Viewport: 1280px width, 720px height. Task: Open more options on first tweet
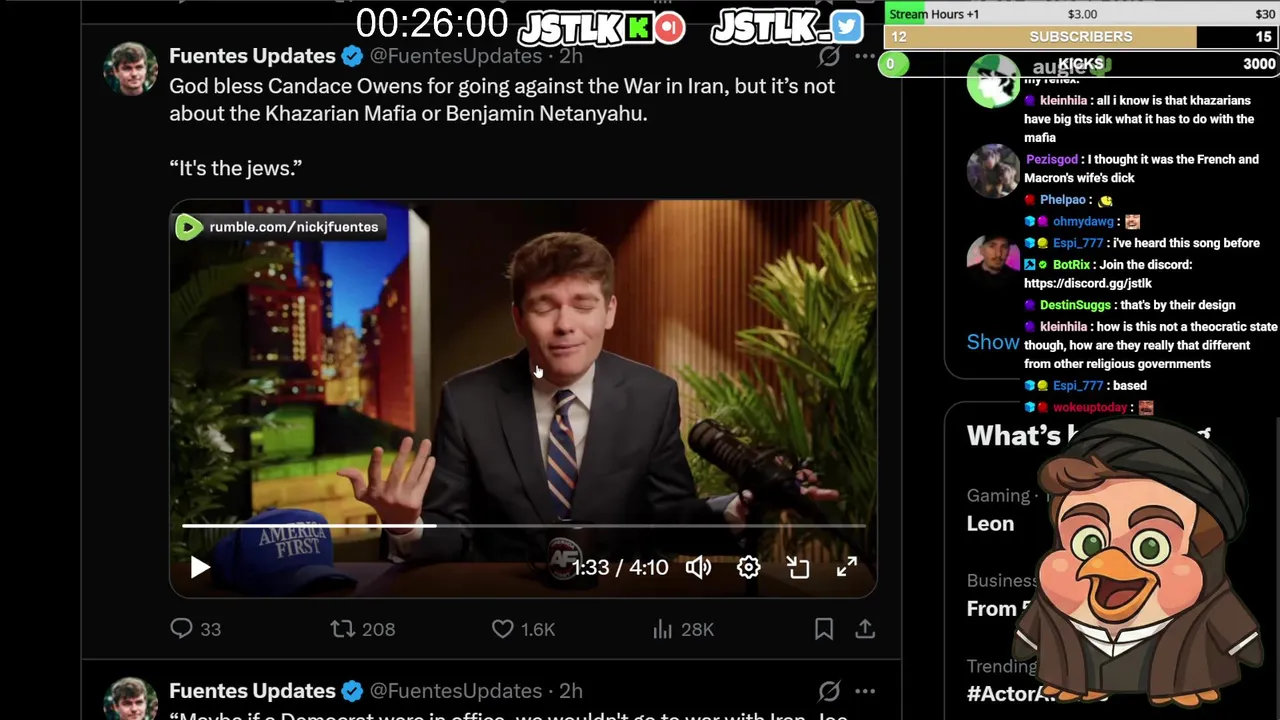[865, 56]
